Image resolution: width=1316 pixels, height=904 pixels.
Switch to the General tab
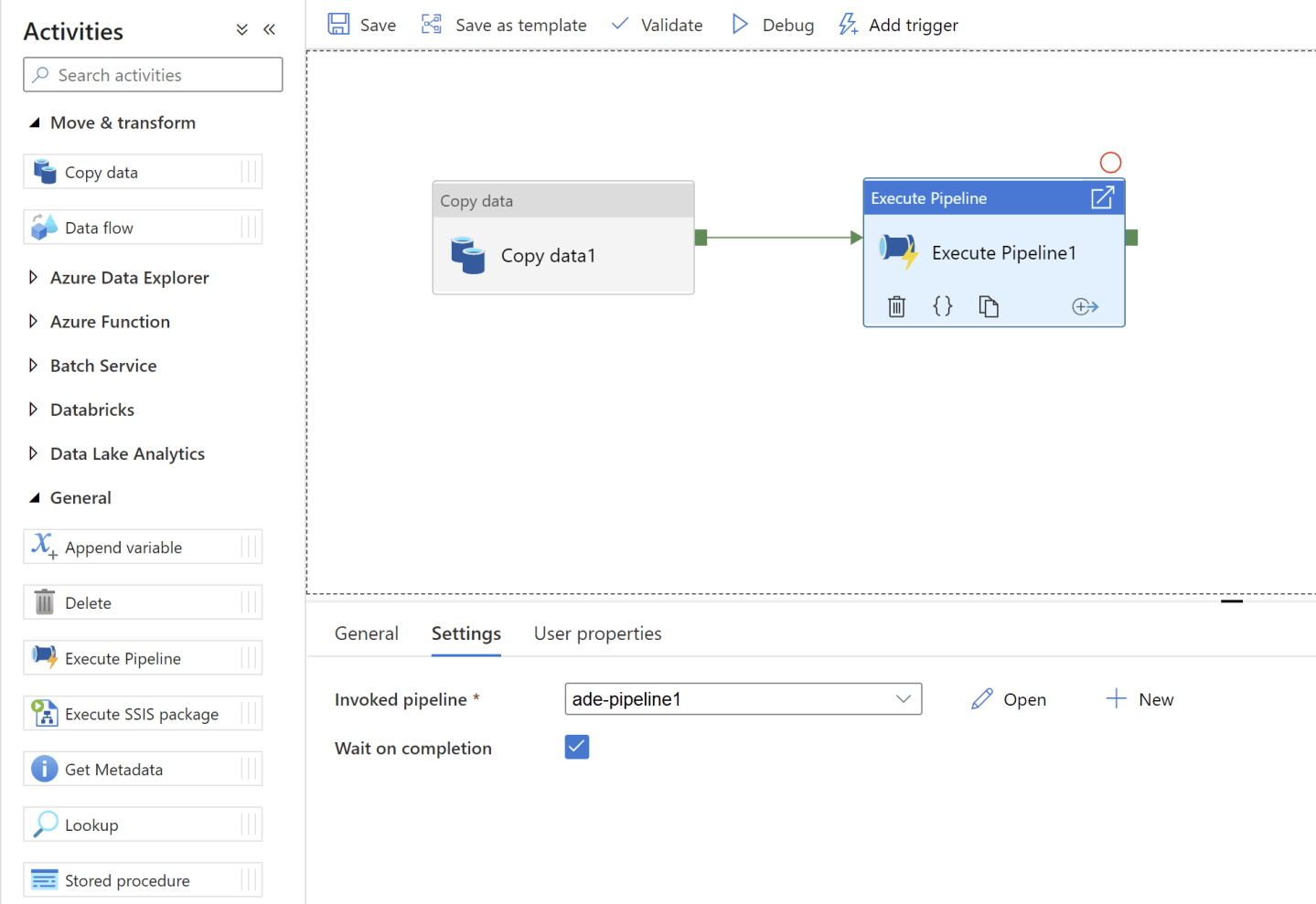pos(367,633)
